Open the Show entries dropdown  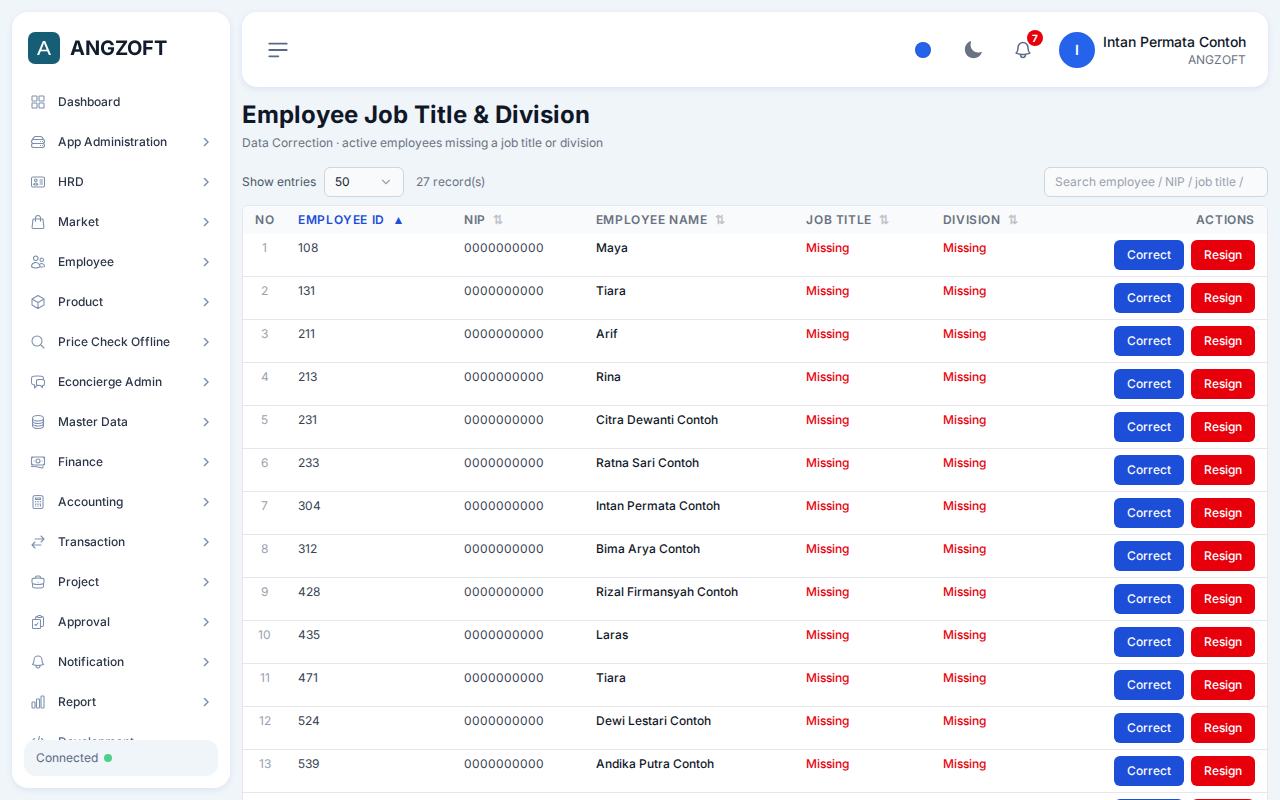[x=364, y=182]
